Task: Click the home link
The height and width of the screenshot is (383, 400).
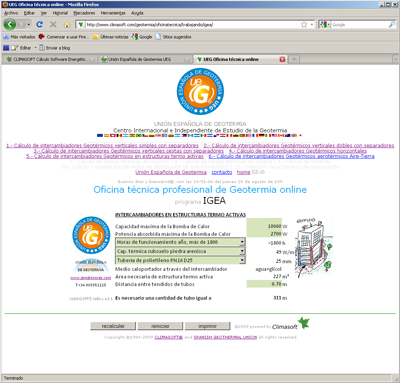Action: tap(243, 172)
